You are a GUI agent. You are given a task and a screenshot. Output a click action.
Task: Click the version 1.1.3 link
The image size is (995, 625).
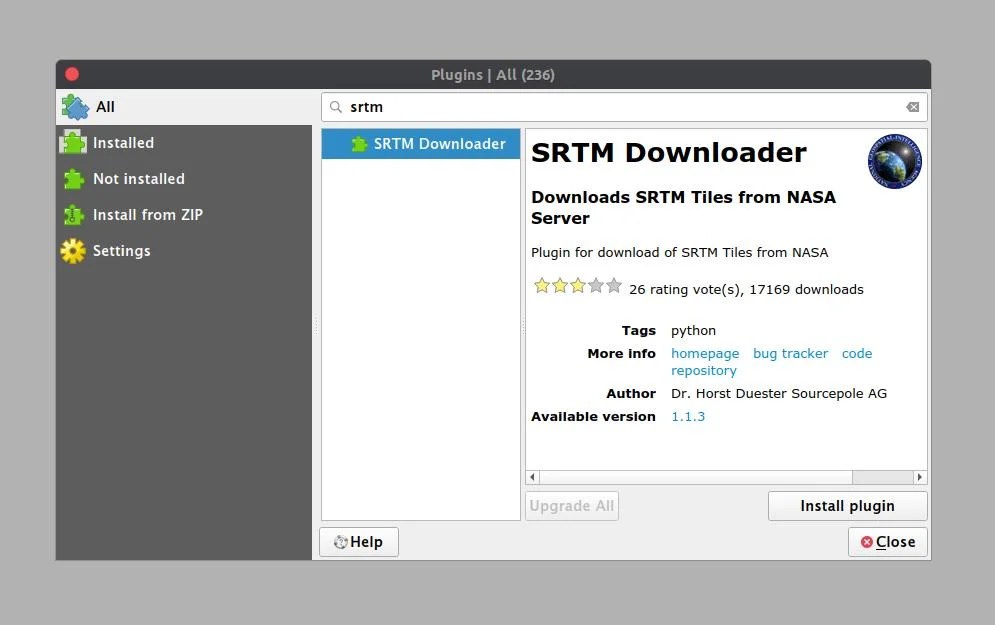tap(688, 416)
